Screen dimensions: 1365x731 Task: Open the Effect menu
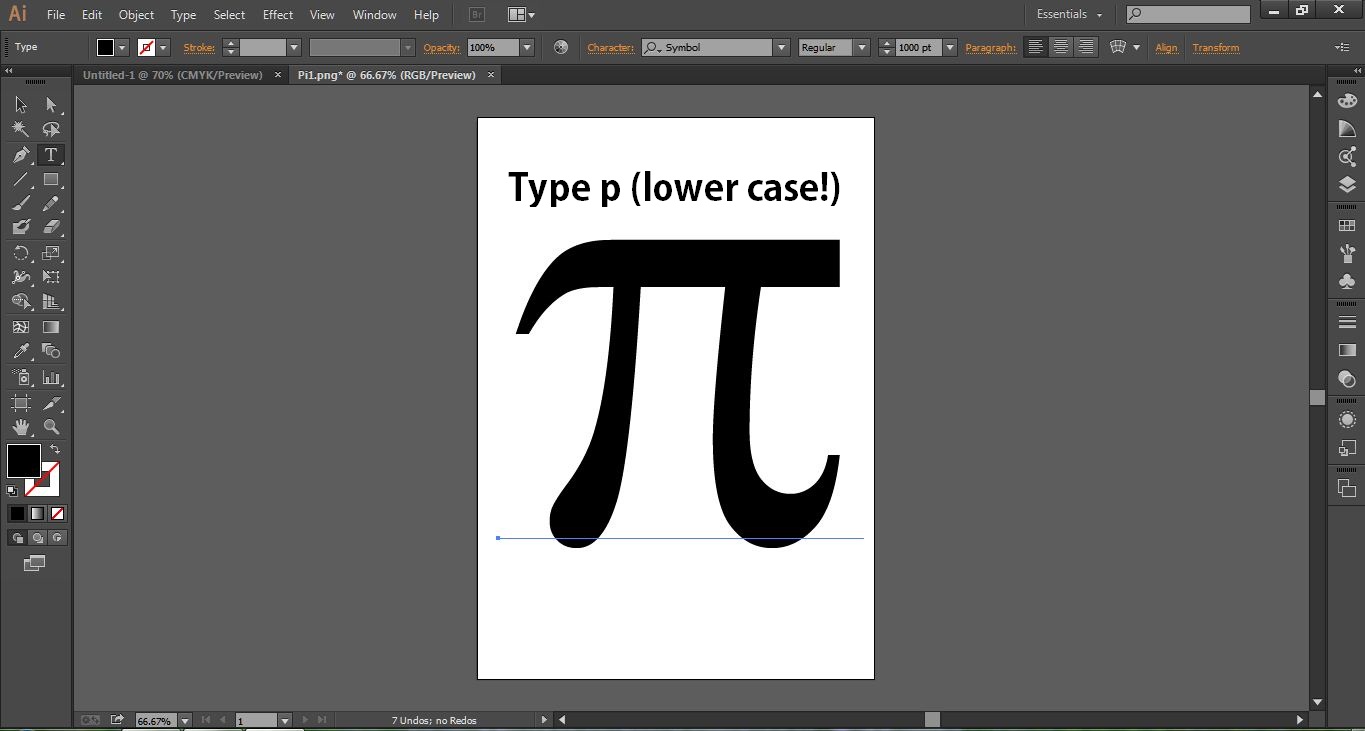coord(278,15)
